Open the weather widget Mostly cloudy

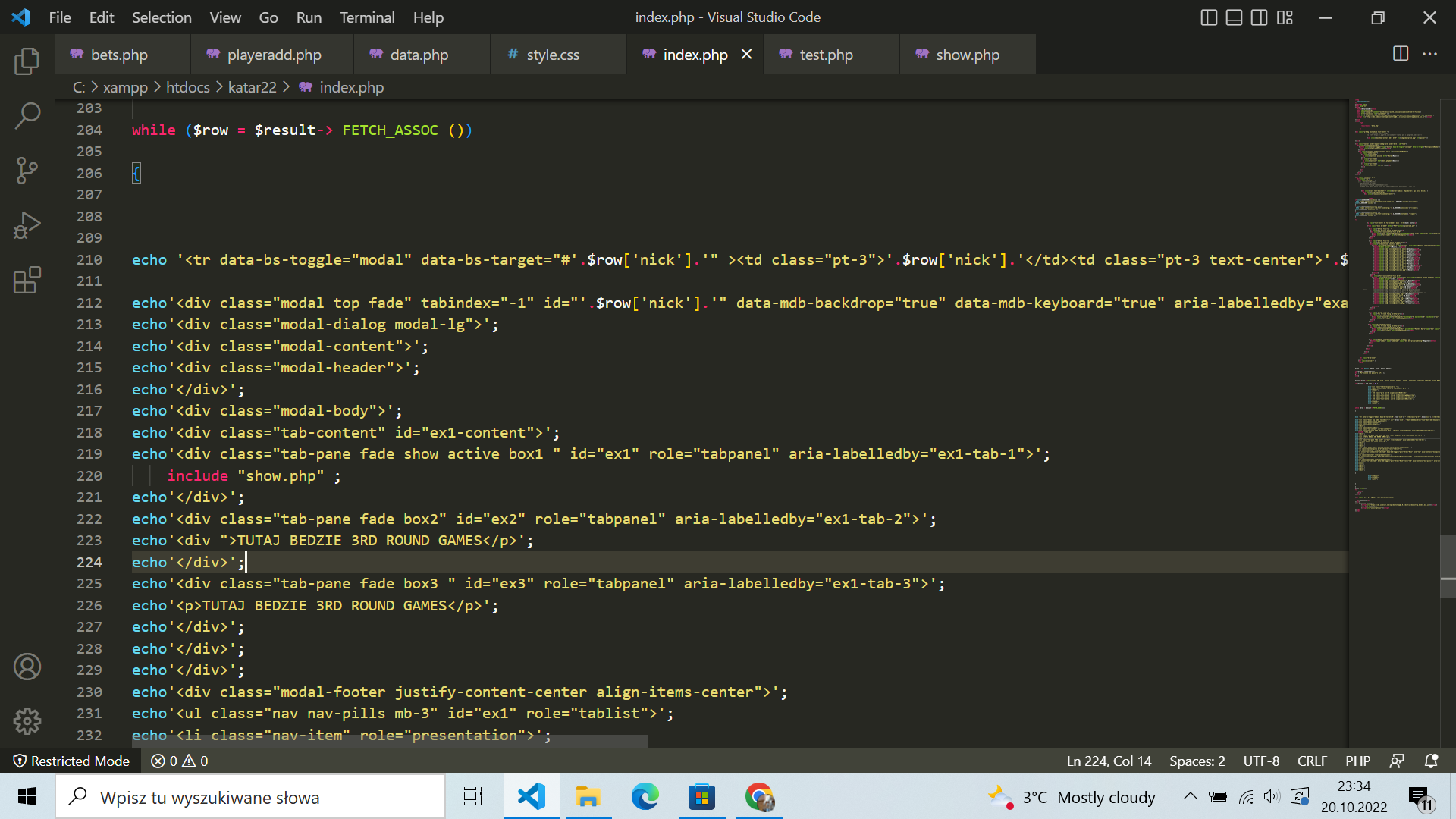coord(1072,797)
